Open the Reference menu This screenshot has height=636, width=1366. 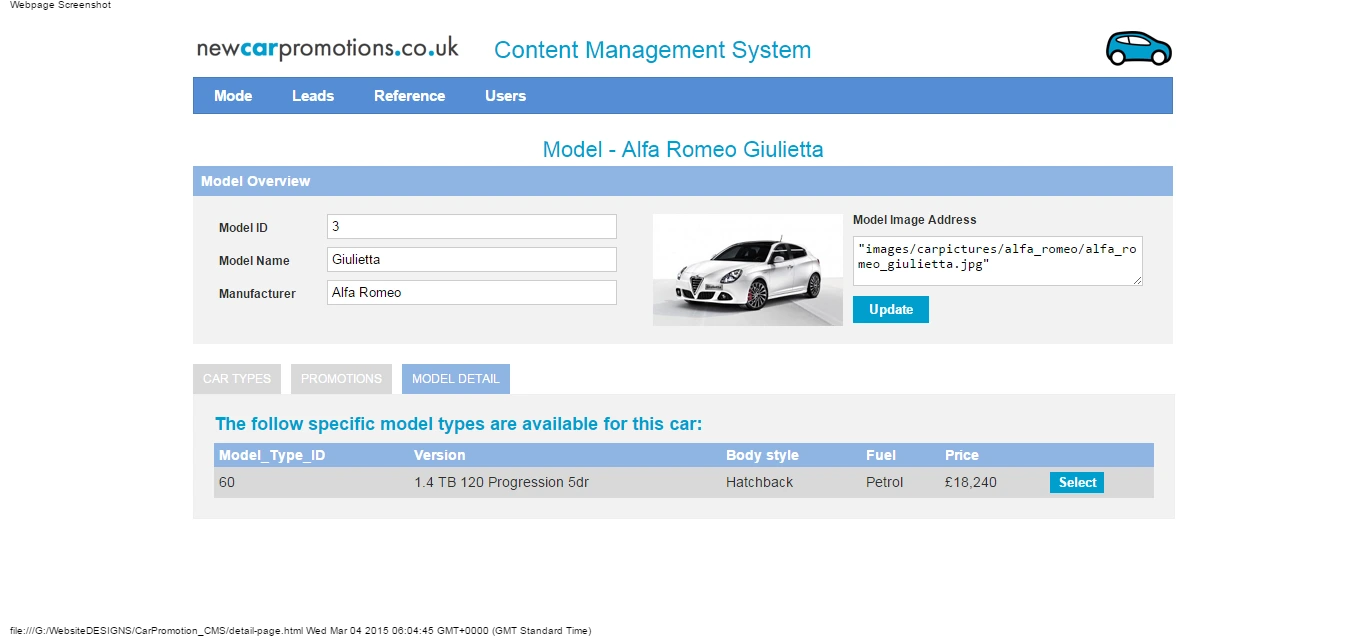409,95
